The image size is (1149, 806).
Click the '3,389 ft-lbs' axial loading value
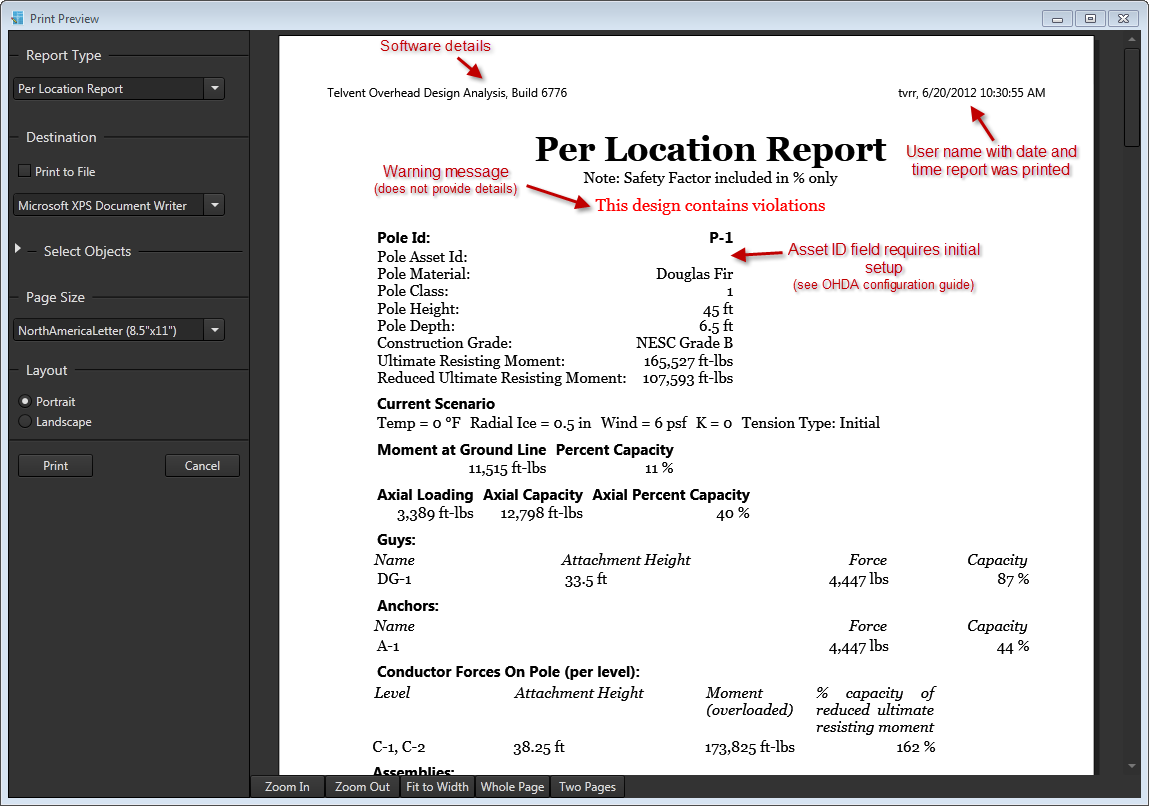pos(435,514)
